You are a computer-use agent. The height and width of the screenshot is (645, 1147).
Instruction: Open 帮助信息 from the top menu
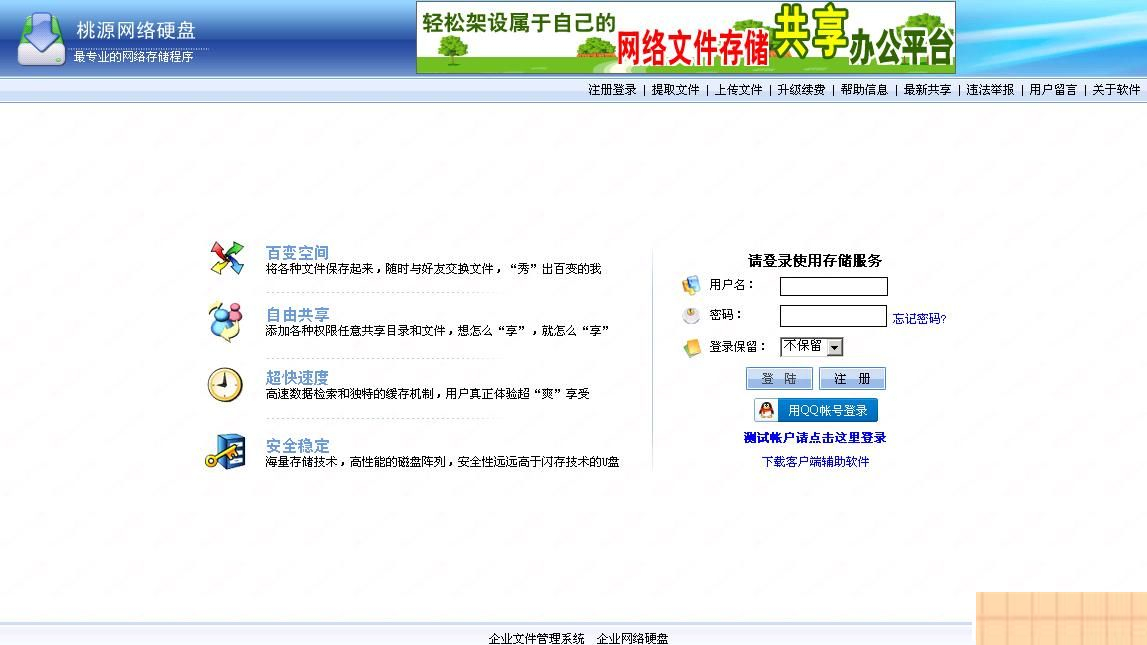point(863,89)
